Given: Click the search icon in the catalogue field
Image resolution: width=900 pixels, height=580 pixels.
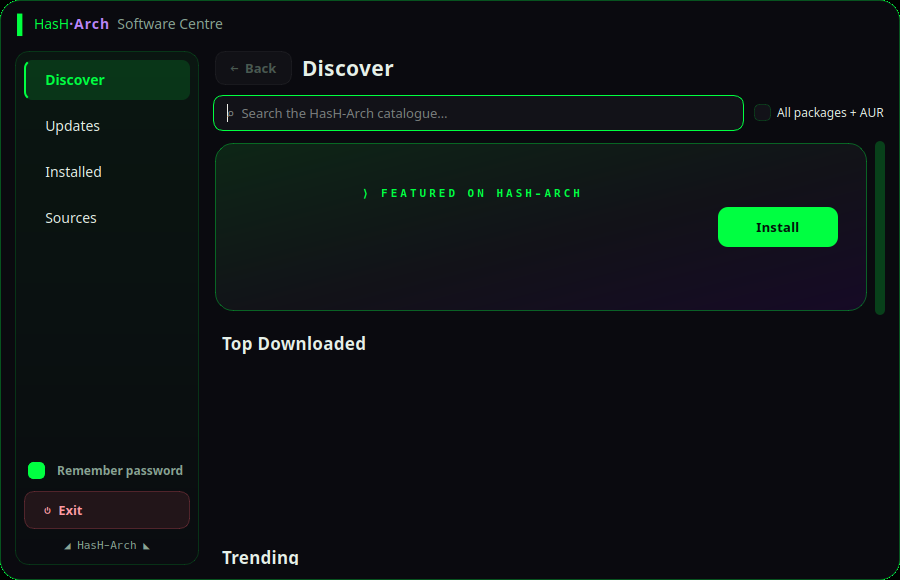Looking at the screenshot, I should tap(230, 114).
